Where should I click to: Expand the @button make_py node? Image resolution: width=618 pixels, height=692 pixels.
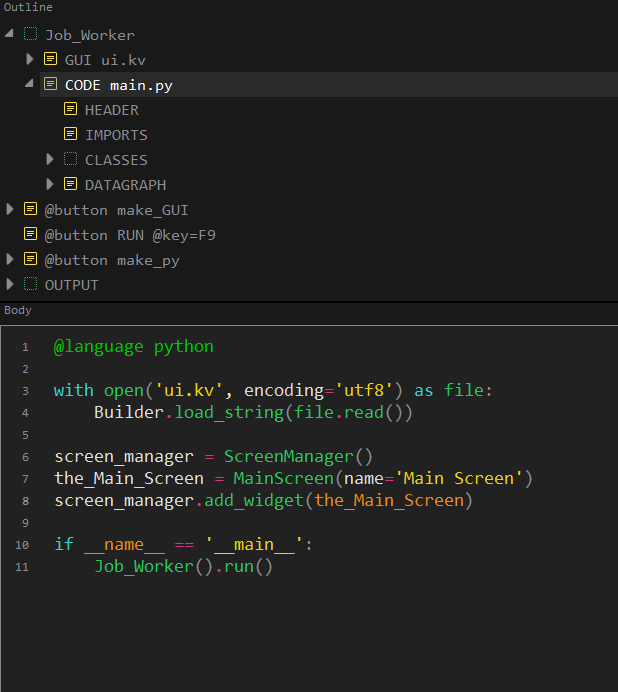point(10,259)
